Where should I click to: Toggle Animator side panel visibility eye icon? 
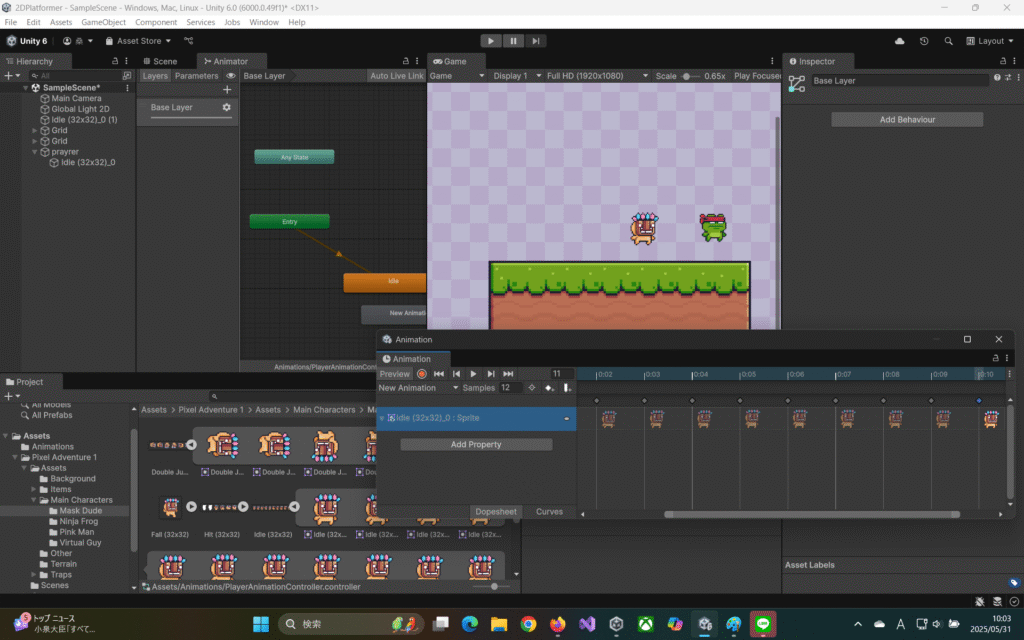230,76
